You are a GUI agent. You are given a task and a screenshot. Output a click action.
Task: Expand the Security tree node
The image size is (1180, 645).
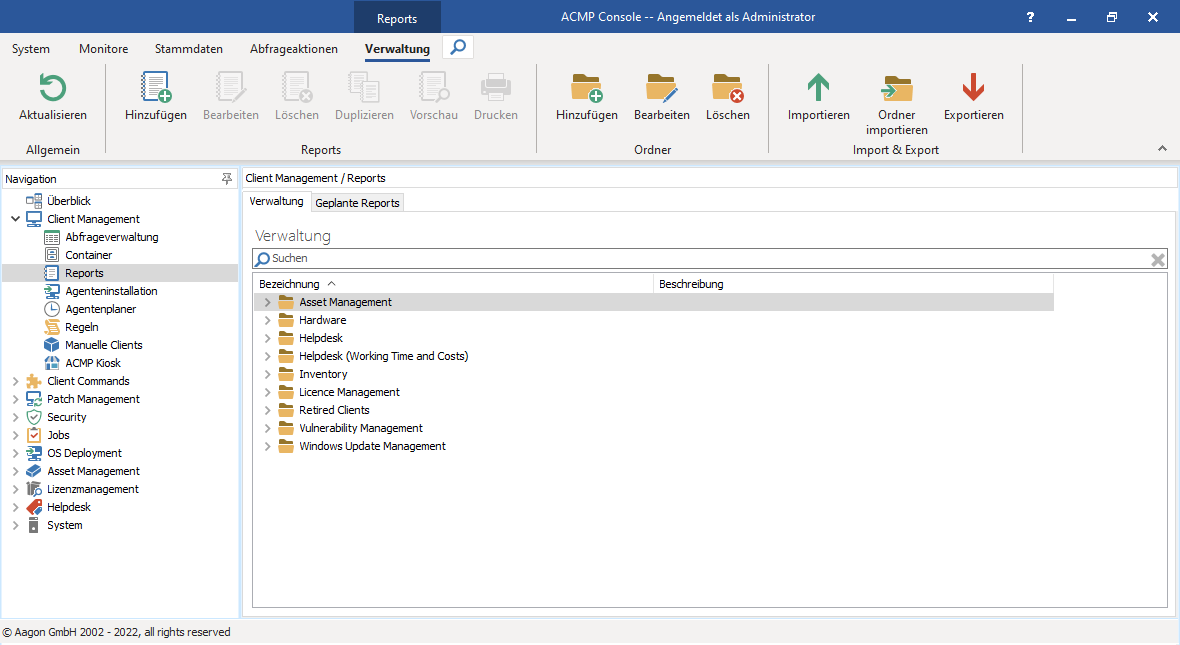click(15, 418)
